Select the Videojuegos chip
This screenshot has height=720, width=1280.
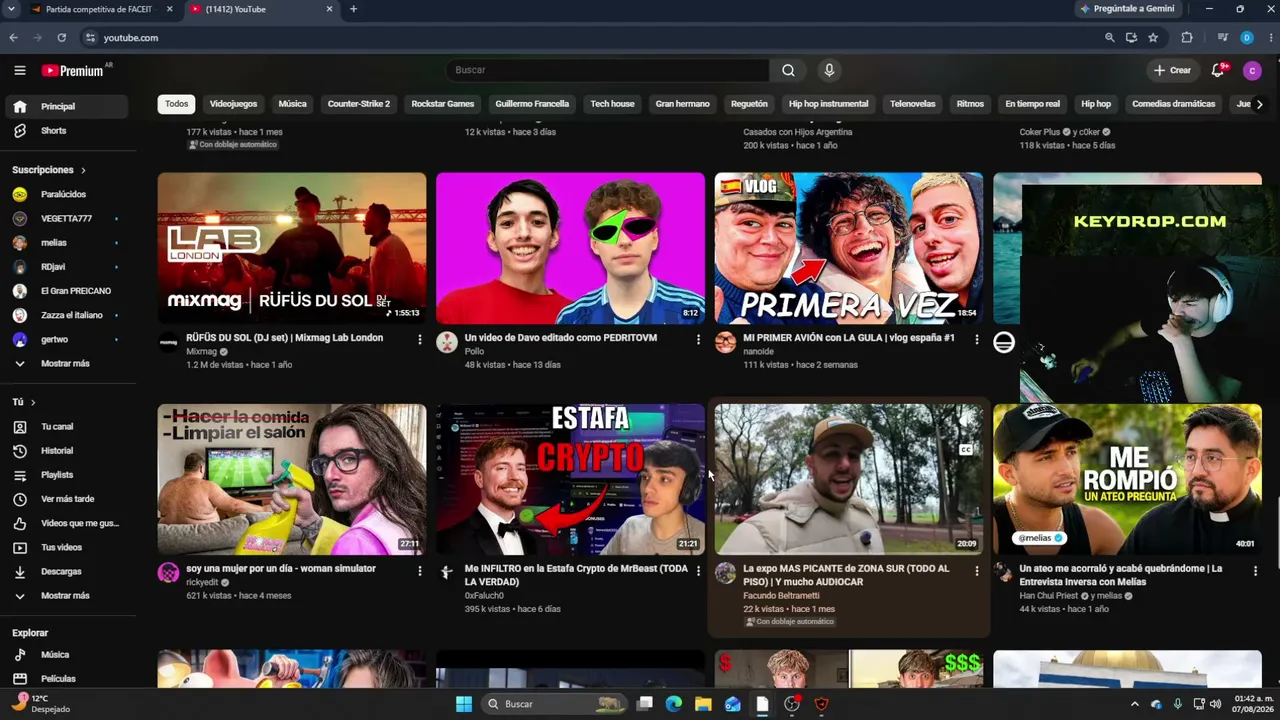tap(233, 104)
